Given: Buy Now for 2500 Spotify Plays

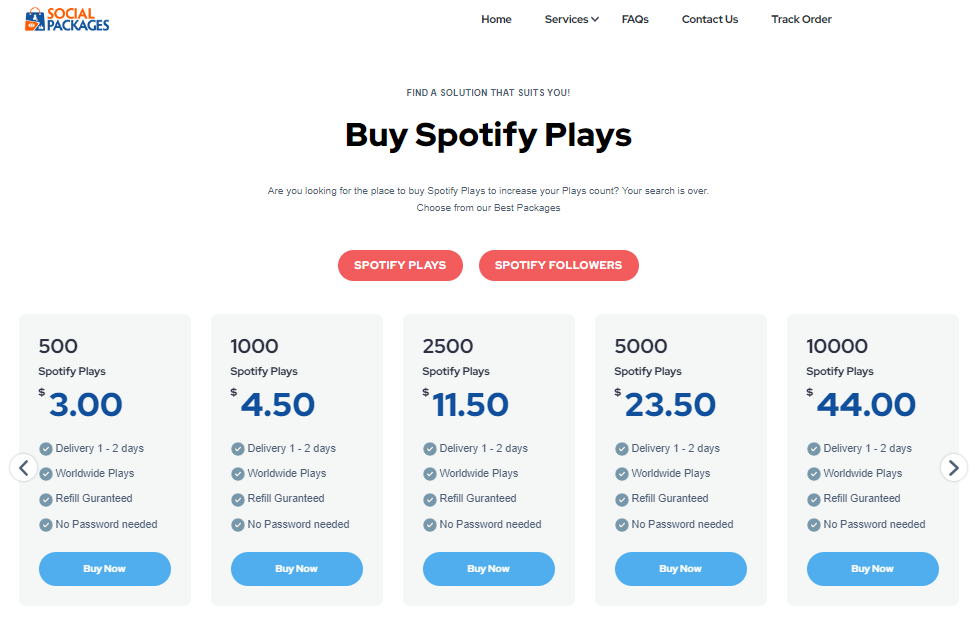Looking at the screenshot, I should point(488,569).
